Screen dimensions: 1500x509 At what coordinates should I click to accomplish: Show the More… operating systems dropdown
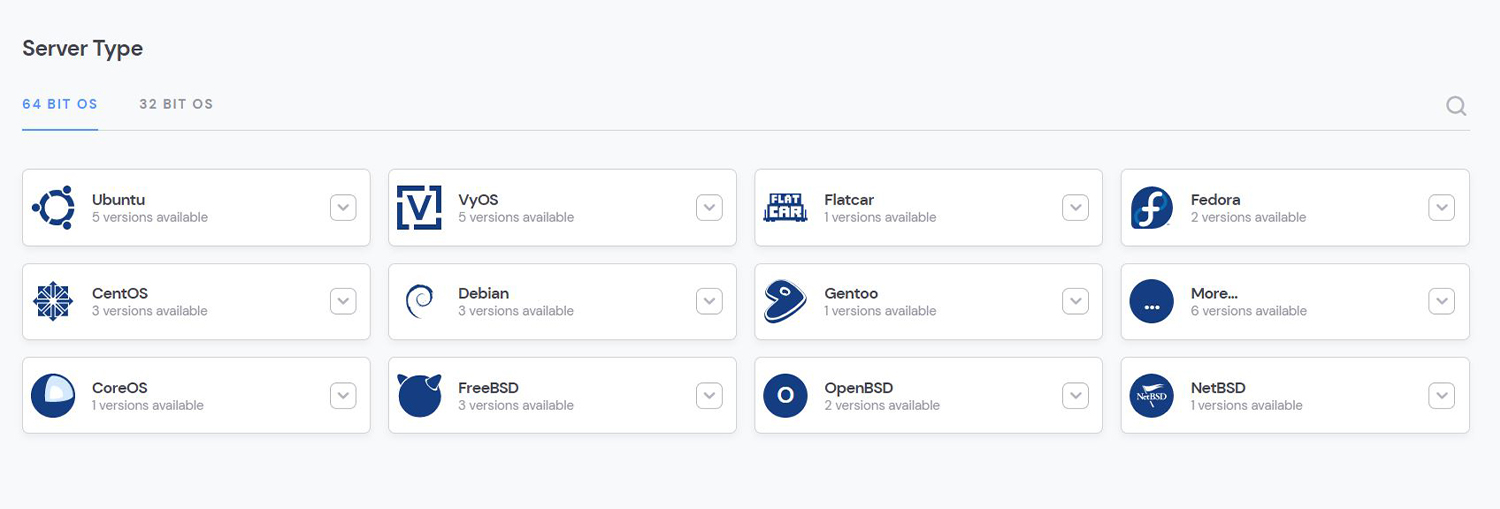pyautogui.click(x=1441, y=302)
